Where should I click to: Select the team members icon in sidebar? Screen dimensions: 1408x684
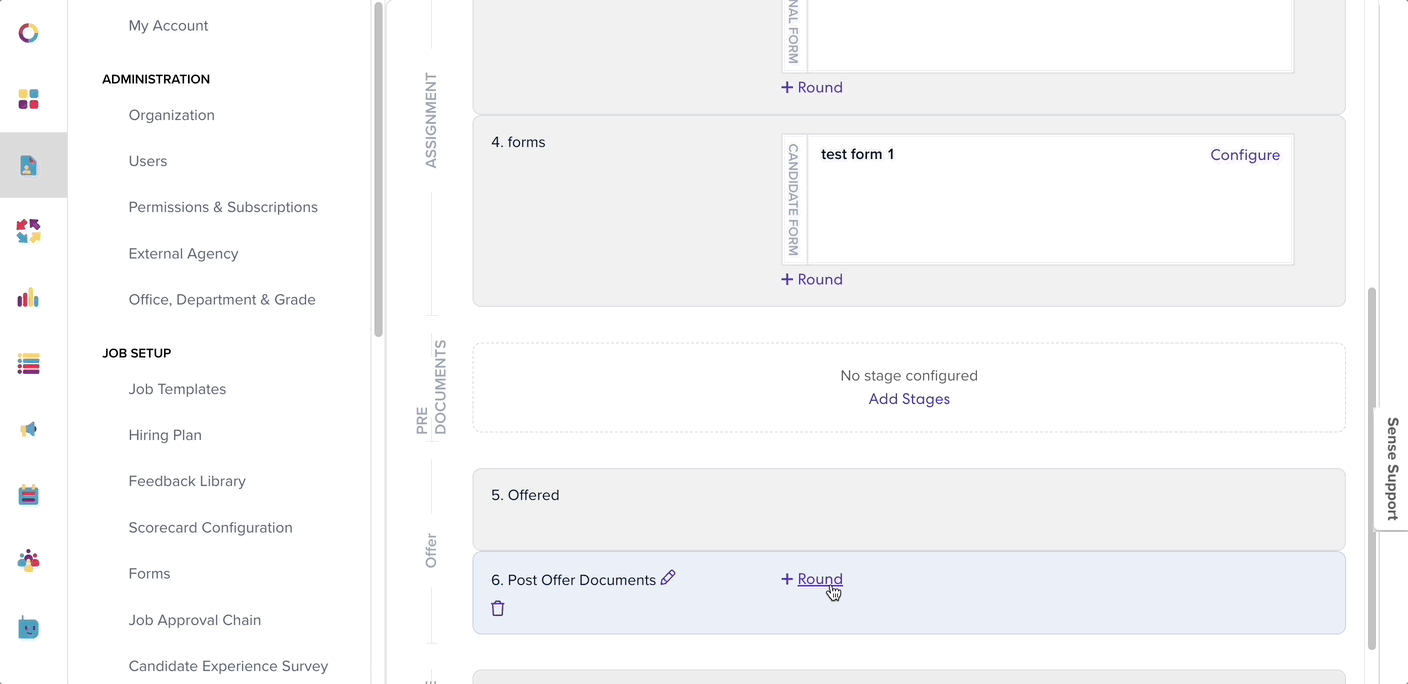[28, 561]
